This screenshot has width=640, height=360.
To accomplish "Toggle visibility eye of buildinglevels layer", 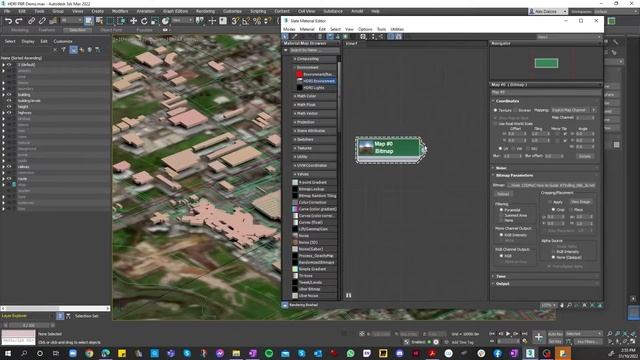I will click(9, 100).
